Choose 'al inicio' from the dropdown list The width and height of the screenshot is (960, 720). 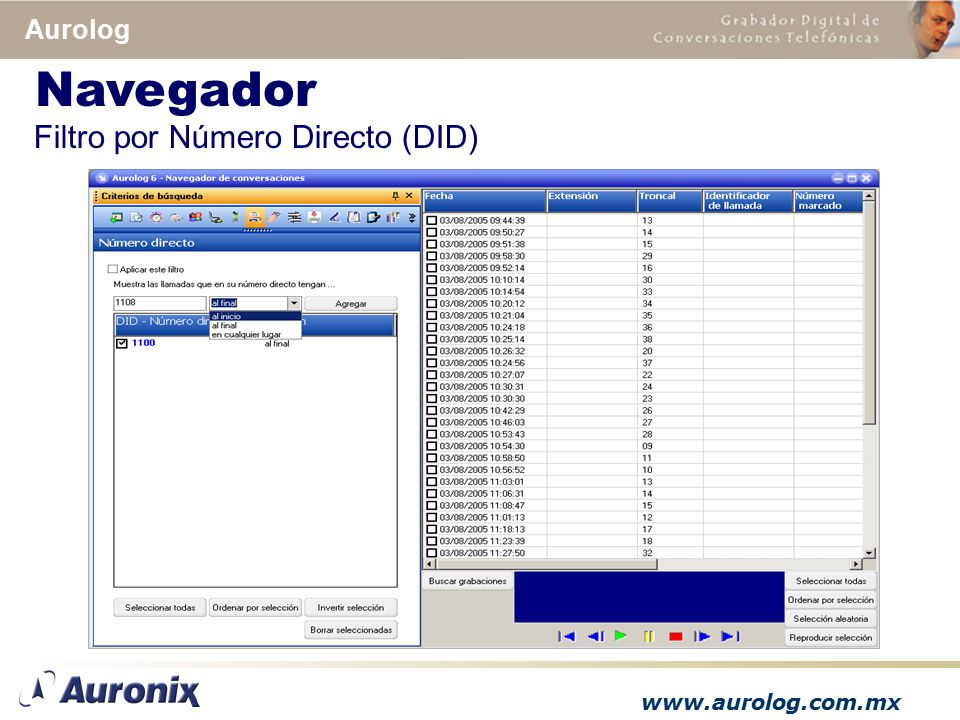tap(255, 317)
